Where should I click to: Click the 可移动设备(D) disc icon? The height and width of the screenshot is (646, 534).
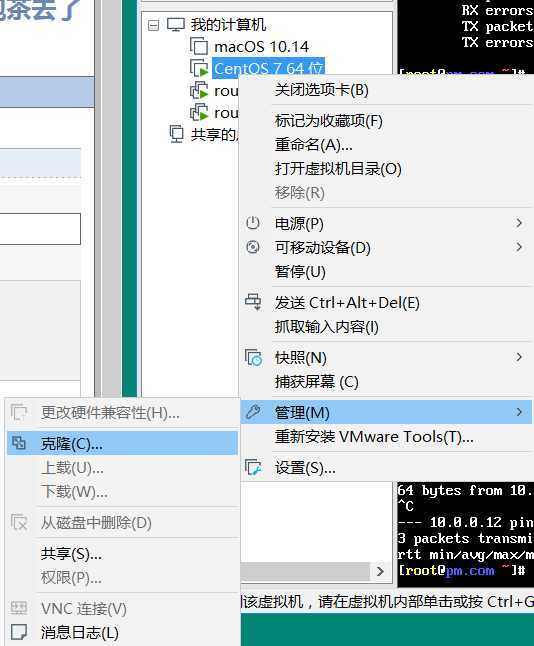pyautogui.click(x=253, y=247)
